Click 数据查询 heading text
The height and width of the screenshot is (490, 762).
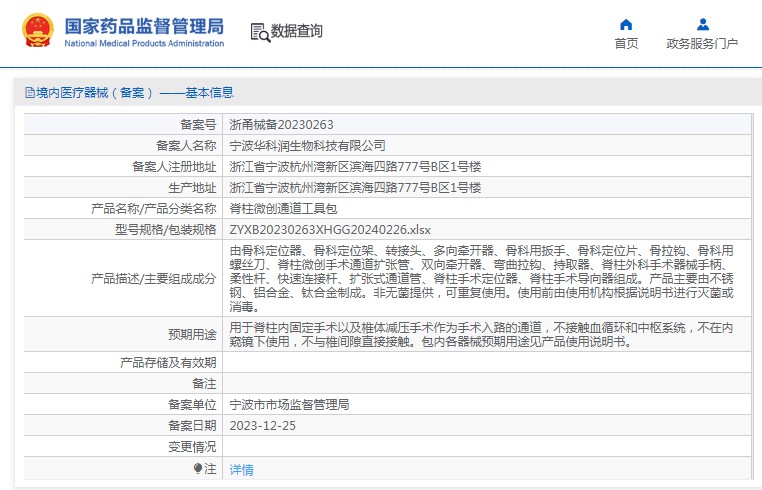coord(296,31)
